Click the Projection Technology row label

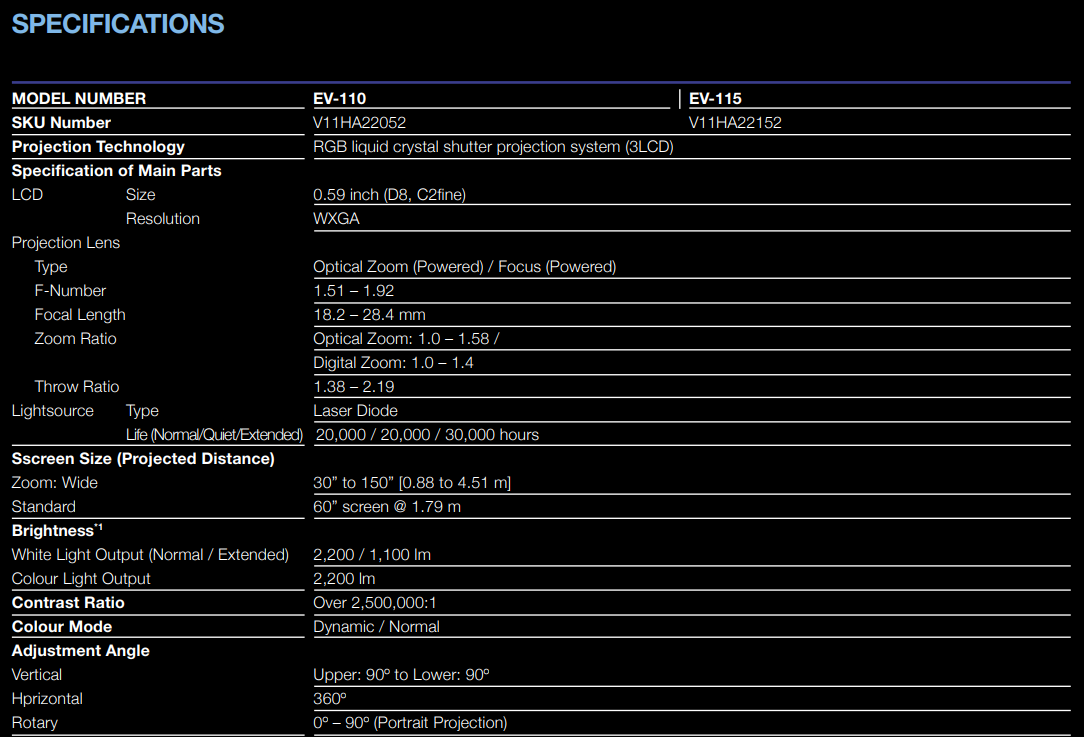[98, 146]
